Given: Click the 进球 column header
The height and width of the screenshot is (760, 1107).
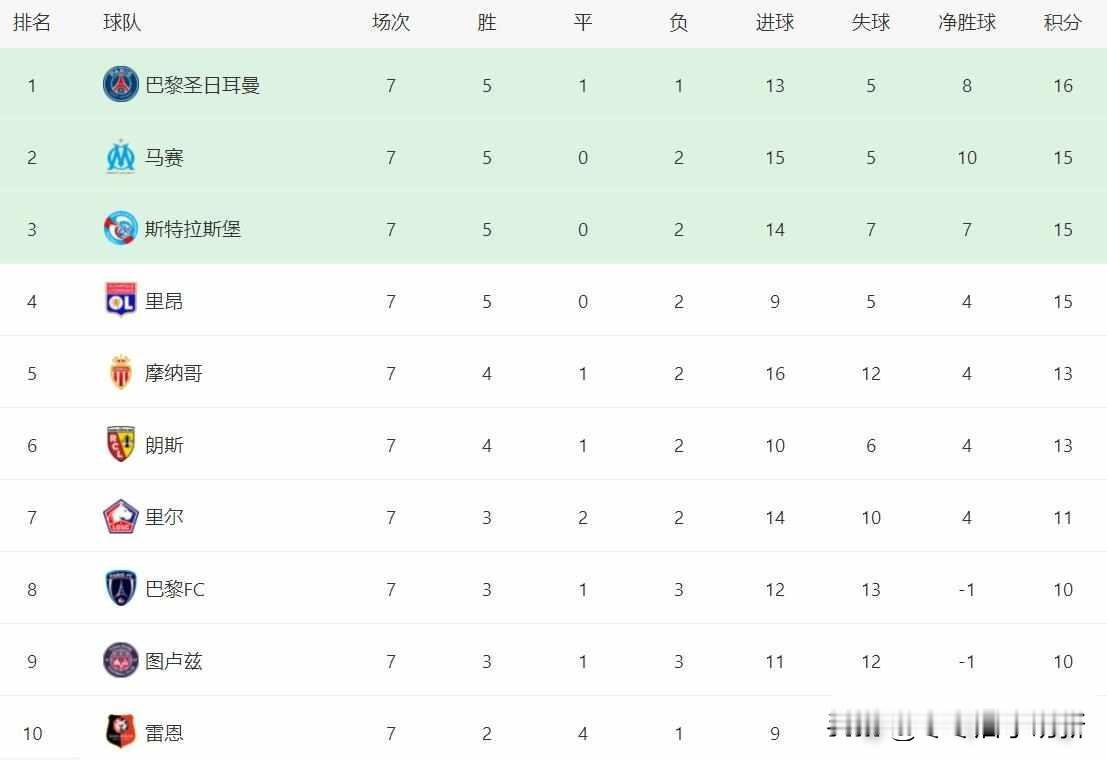Looking at the screenshot, I should click(x=774, y=23).
